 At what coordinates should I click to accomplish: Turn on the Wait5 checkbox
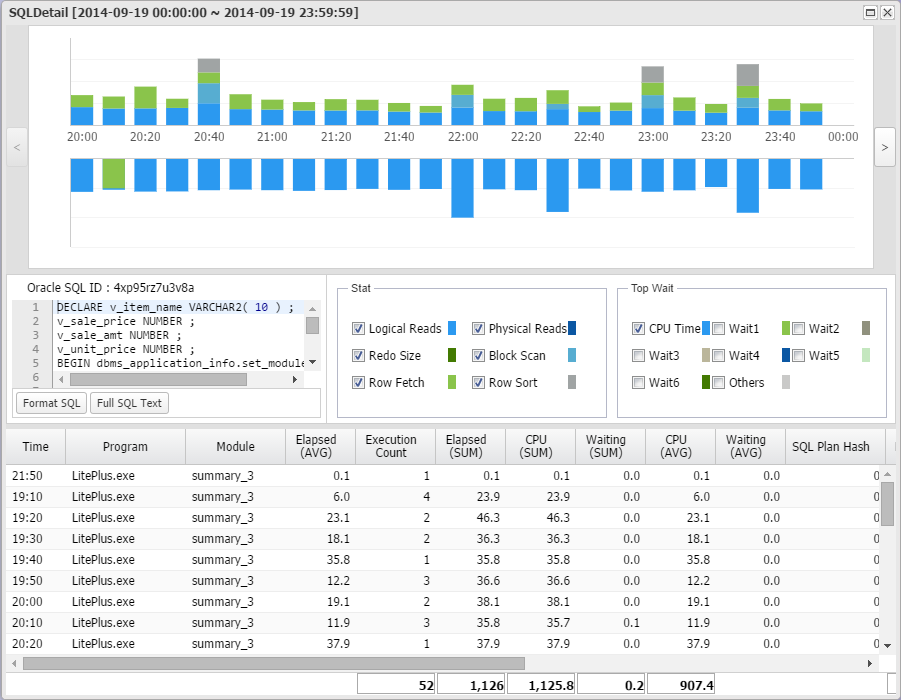point(798,355)
